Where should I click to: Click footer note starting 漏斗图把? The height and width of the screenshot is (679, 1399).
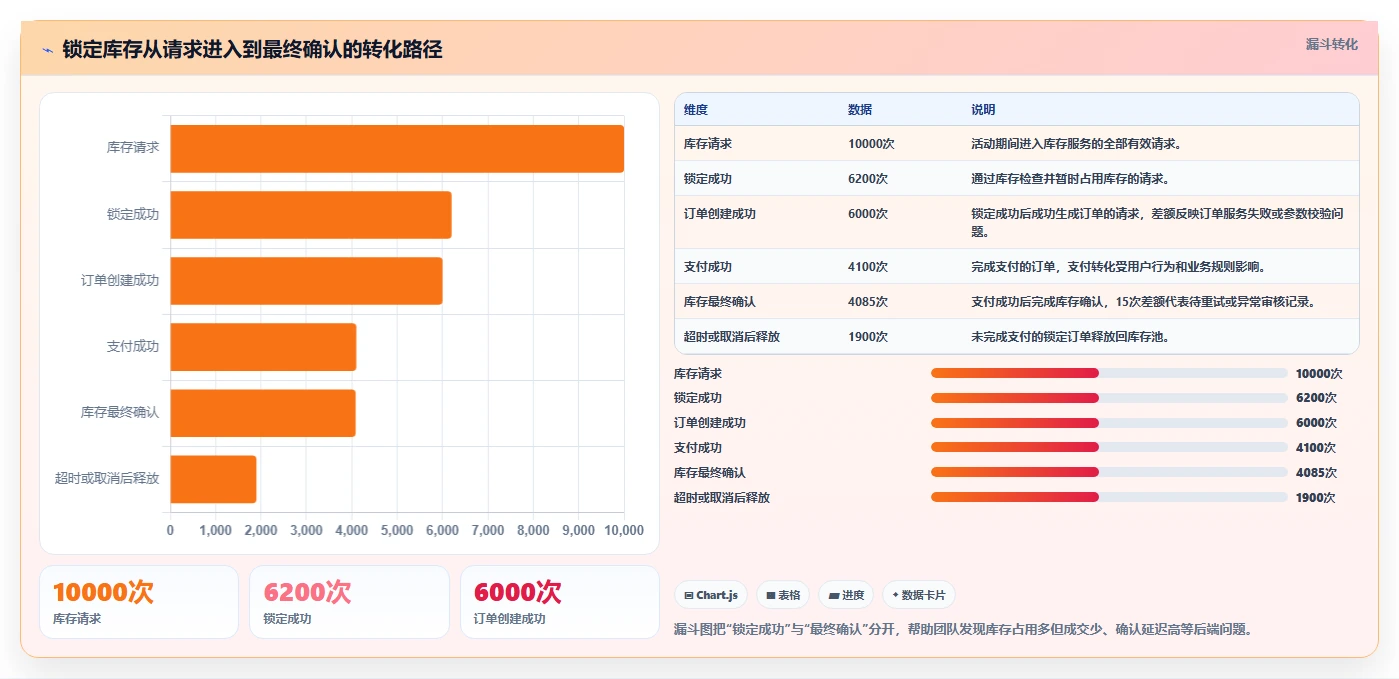click(x=964, y=629)
